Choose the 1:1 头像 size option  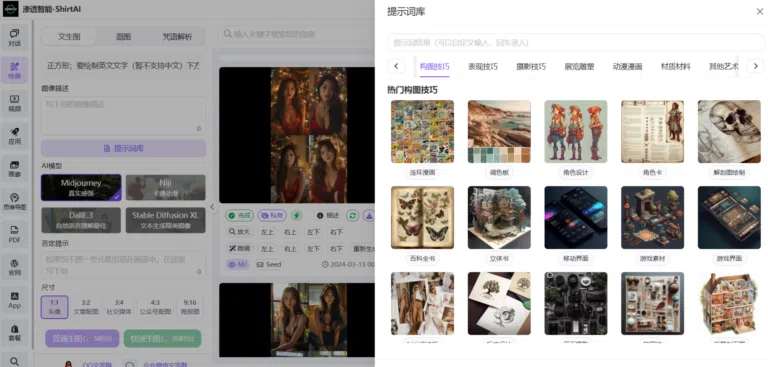coord(54,307)
